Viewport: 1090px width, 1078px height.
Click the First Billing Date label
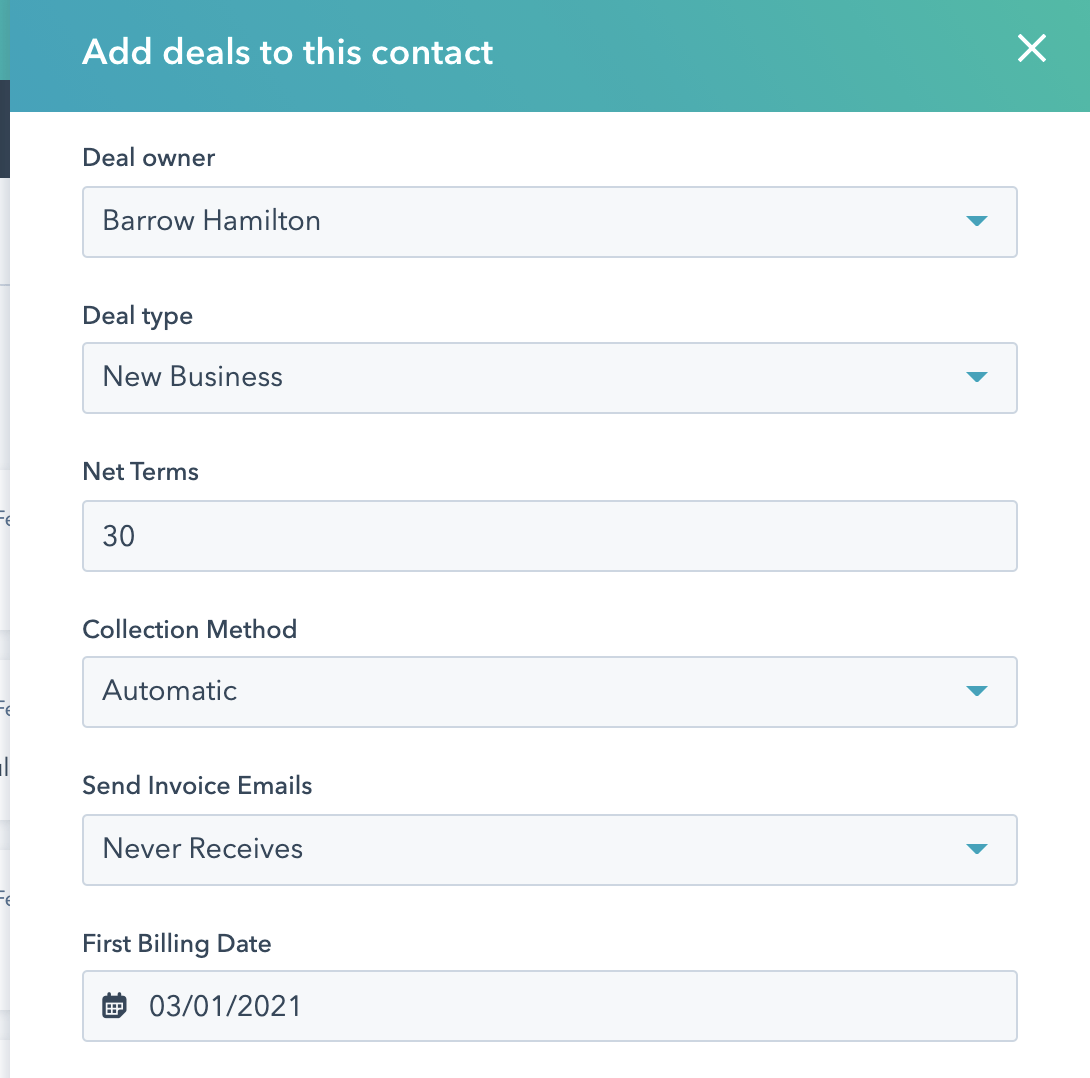(x=177, y=943)
